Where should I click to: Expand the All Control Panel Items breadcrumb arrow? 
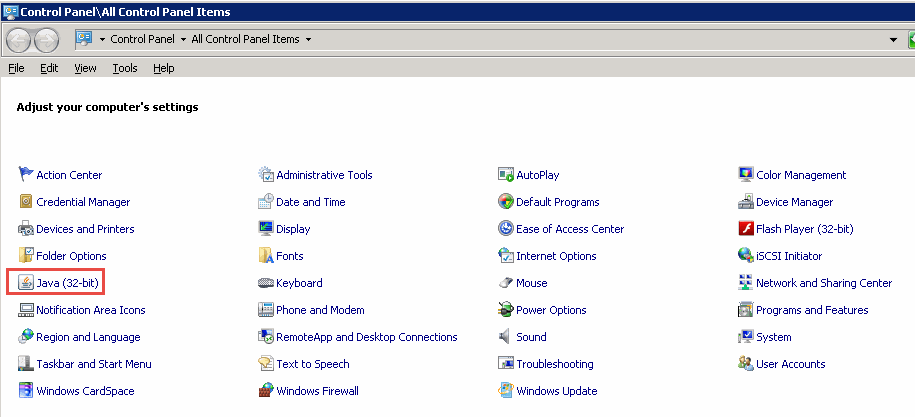tap(308, 40)
